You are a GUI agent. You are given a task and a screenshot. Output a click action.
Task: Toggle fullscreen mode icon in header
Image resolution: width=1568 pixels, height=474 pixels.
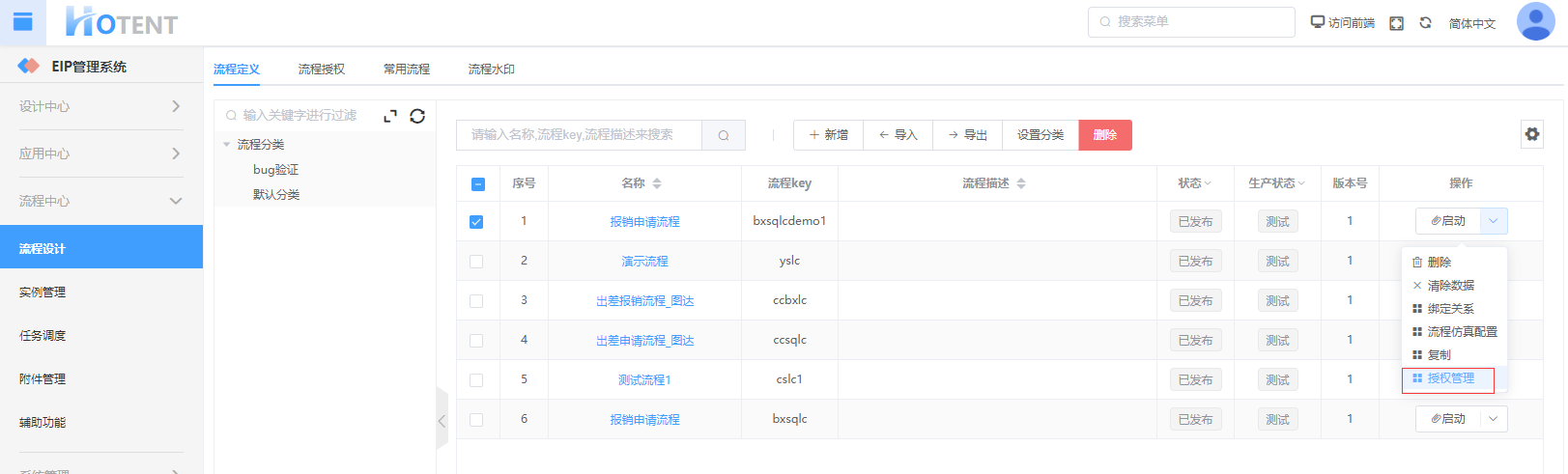pyautogui.click(x=1396, y=23)
